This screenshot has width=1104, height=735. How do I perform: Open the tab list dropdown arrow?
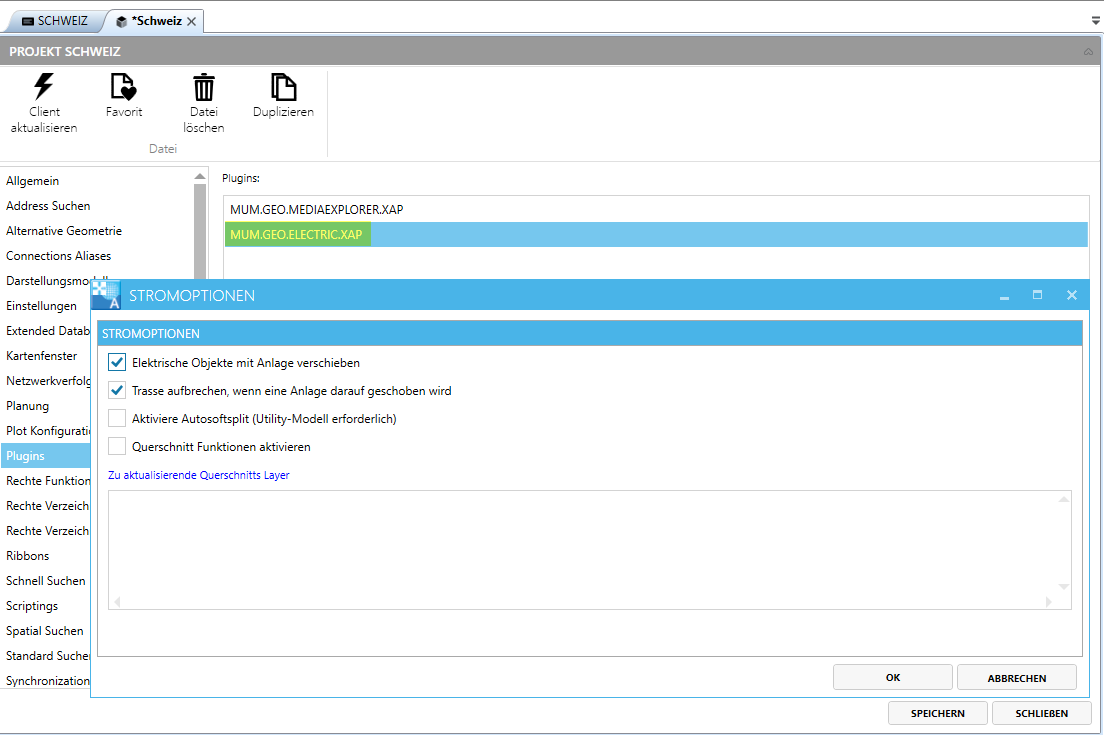click(1095, 21)
